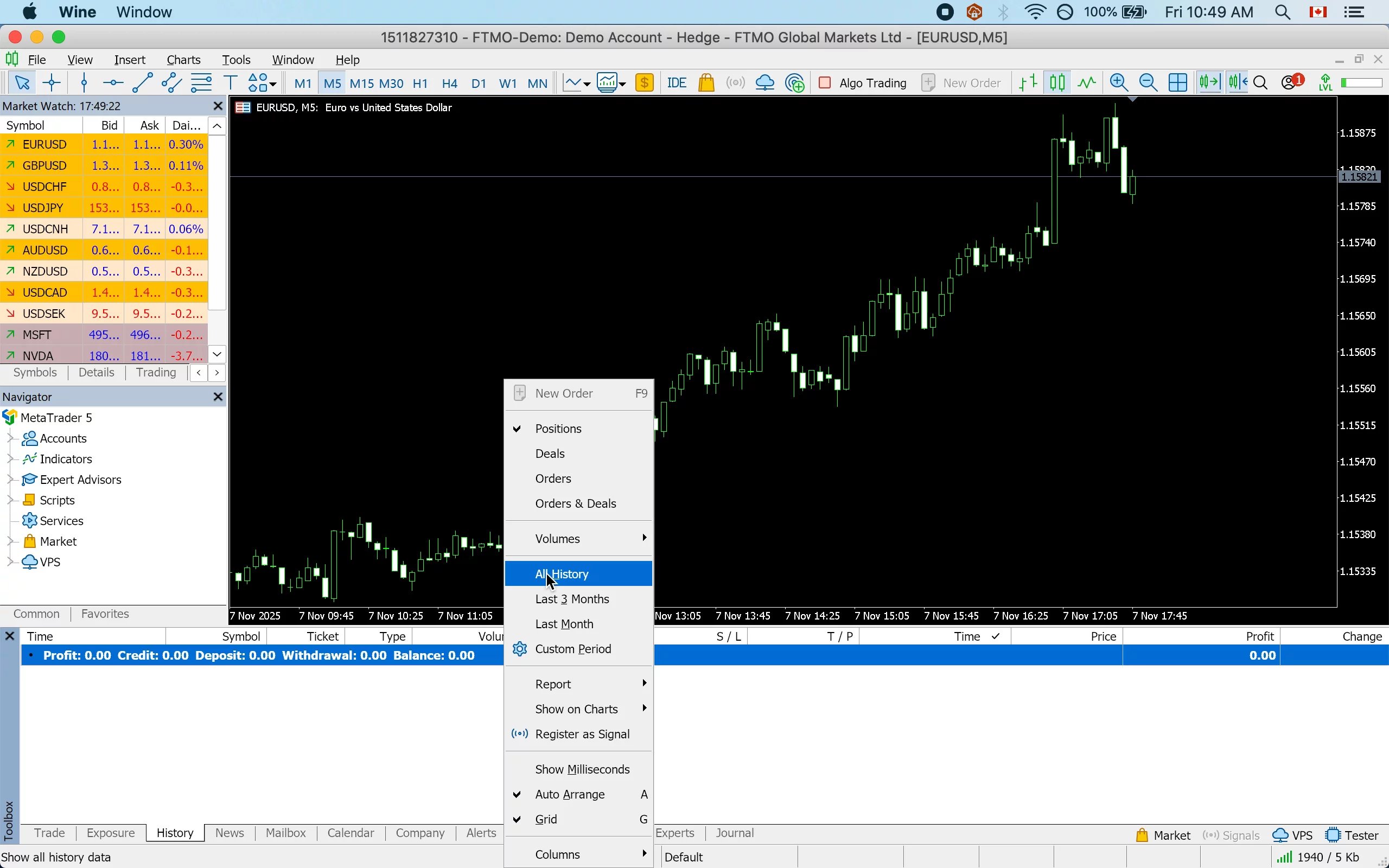This screenshot has width=1389, height=868.
Task: Expand Accounts in the Navigator
Action: (x=10, y=438)
